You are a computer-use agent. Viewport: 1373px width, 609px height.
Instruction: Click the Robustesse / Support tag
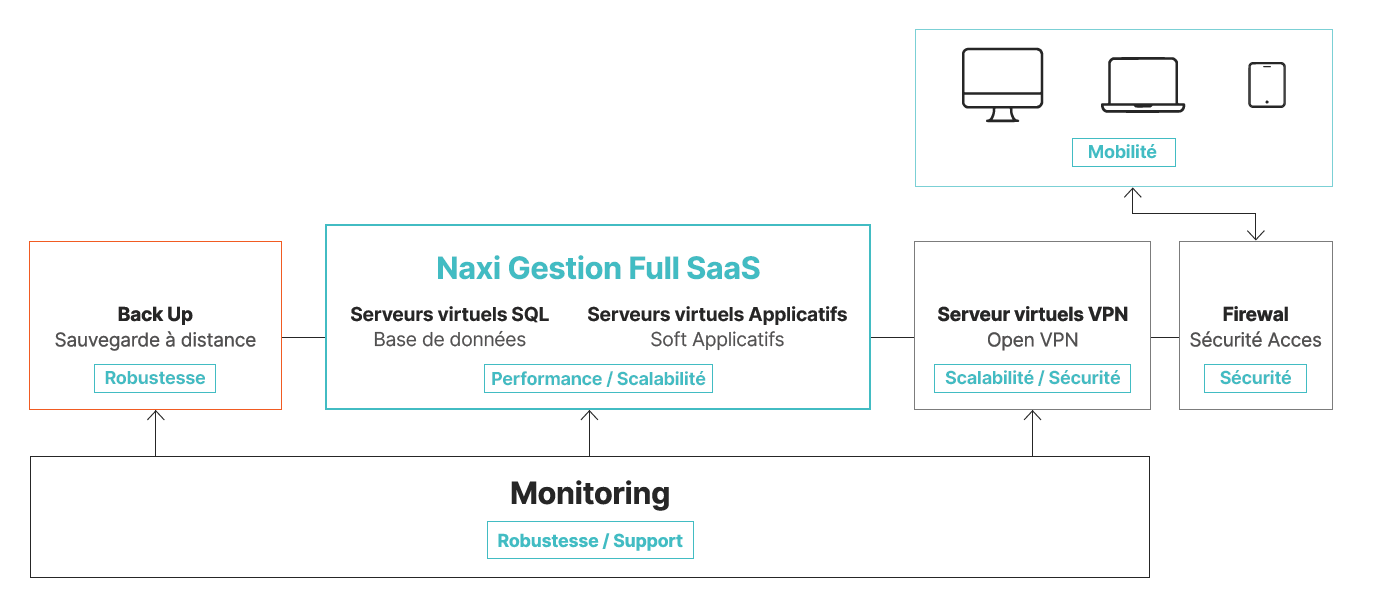[x=590, y=541]
